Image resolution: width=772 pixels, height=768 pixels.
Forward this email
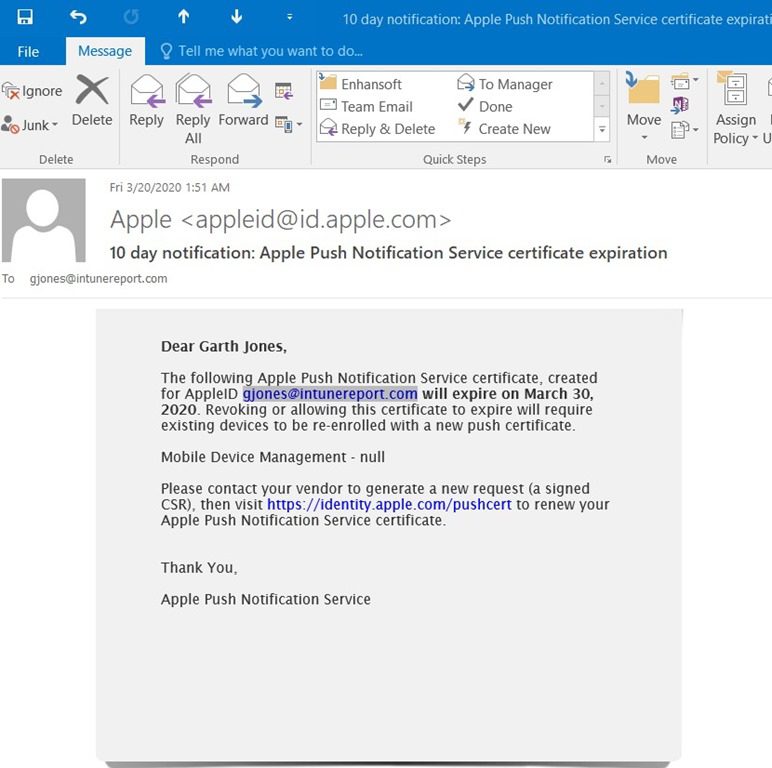tap(243, 101)
